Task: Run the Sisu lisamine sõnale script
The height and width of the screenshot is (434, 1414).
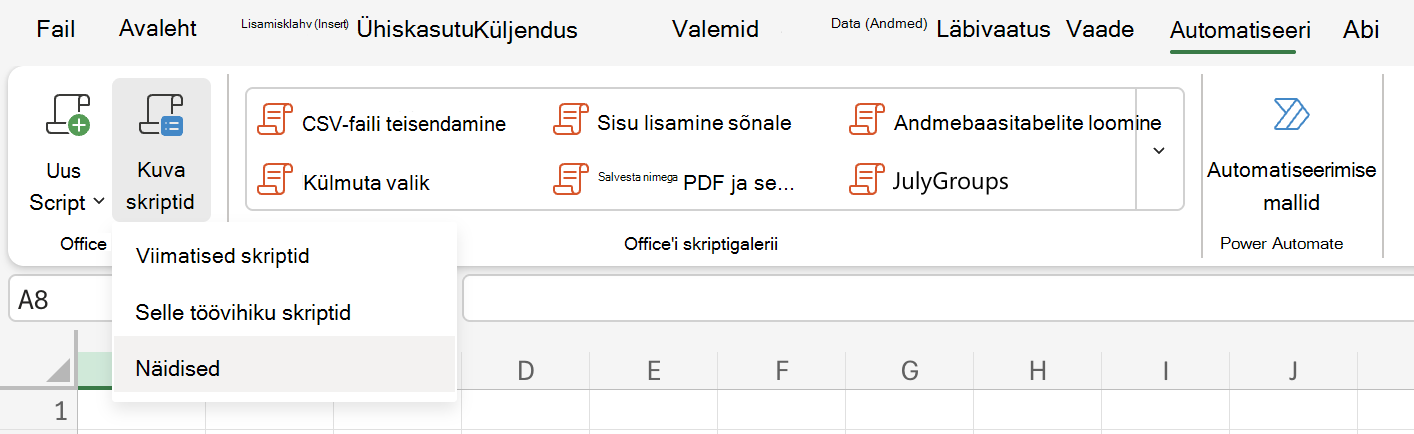Action: [673, 123]
